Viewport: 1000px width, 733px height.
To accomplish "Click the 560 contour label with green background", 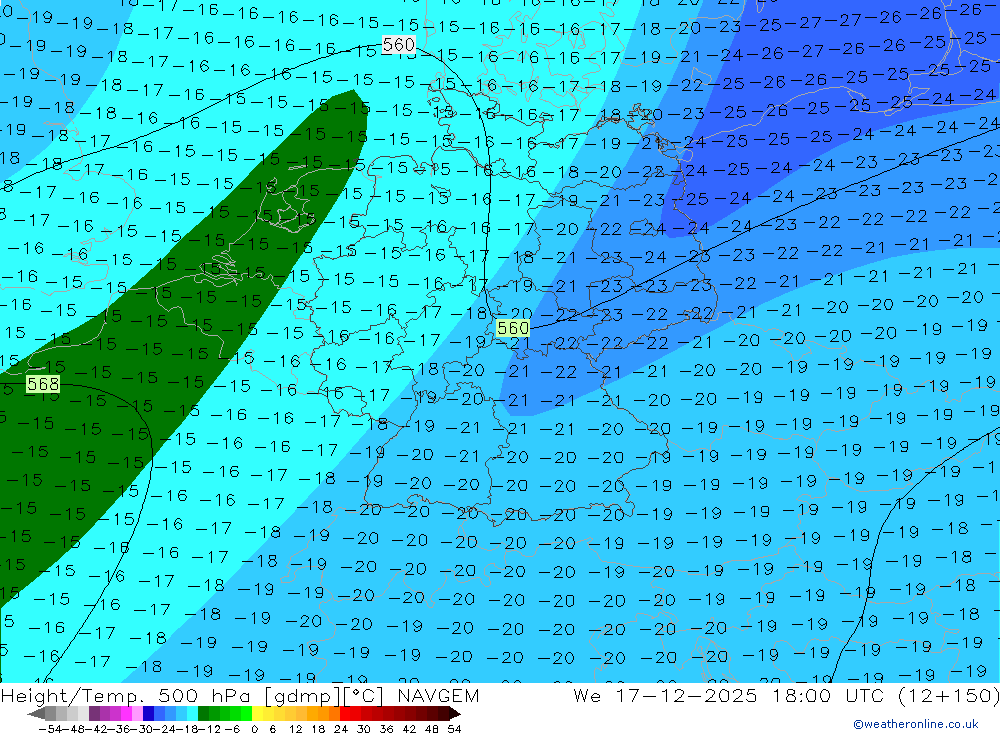I will (513, 329).
